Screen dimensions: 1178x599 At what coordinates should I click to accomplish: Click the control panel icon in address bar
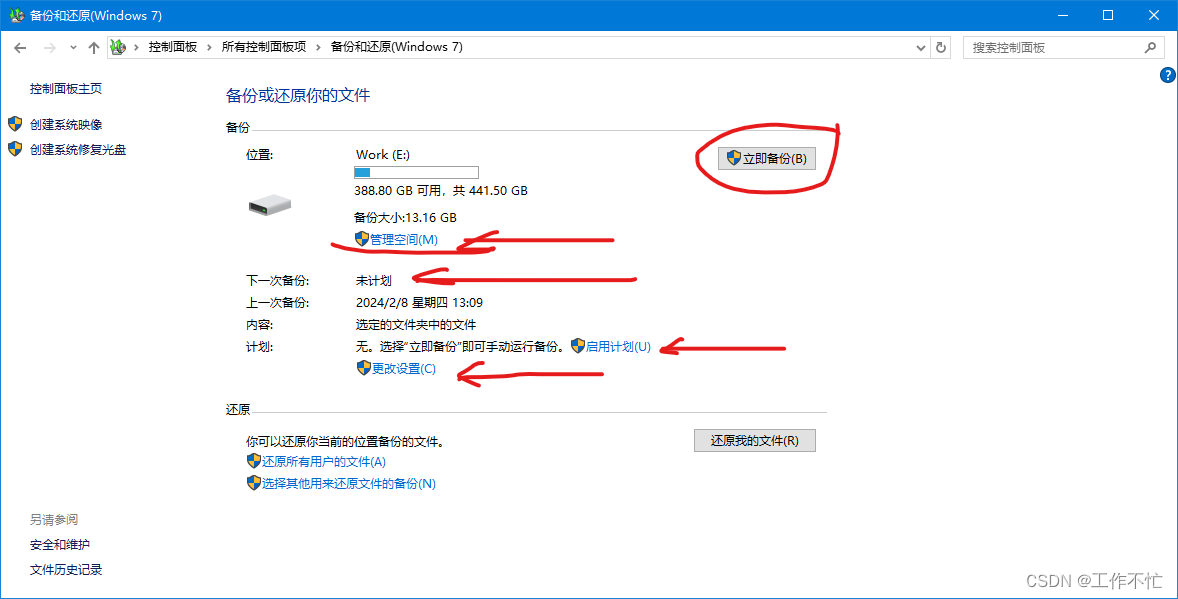[x=117, y=47]
